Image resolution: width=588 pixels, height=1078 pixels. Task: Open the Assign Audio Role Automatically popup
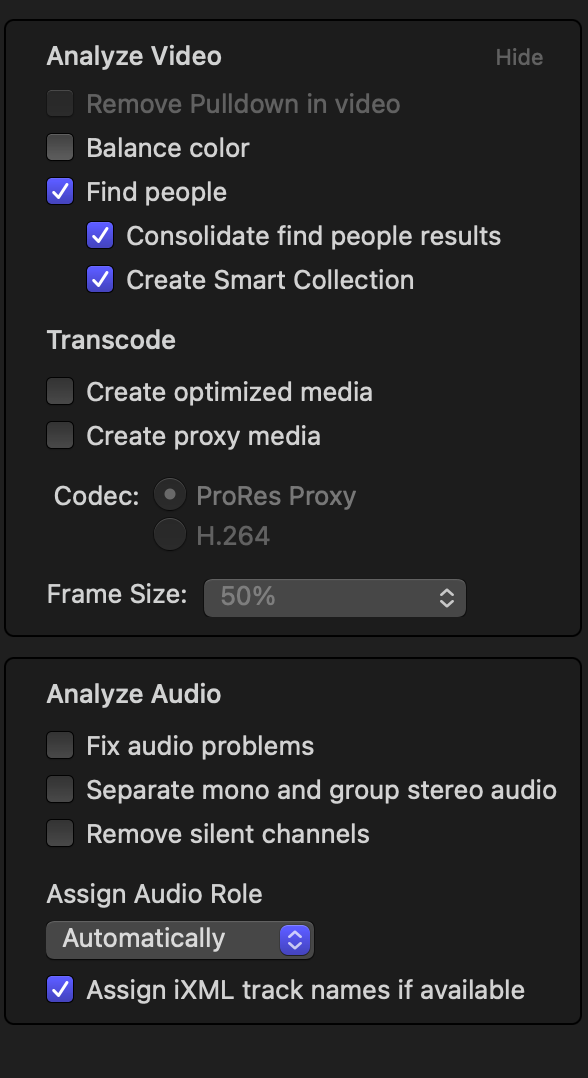180,940
